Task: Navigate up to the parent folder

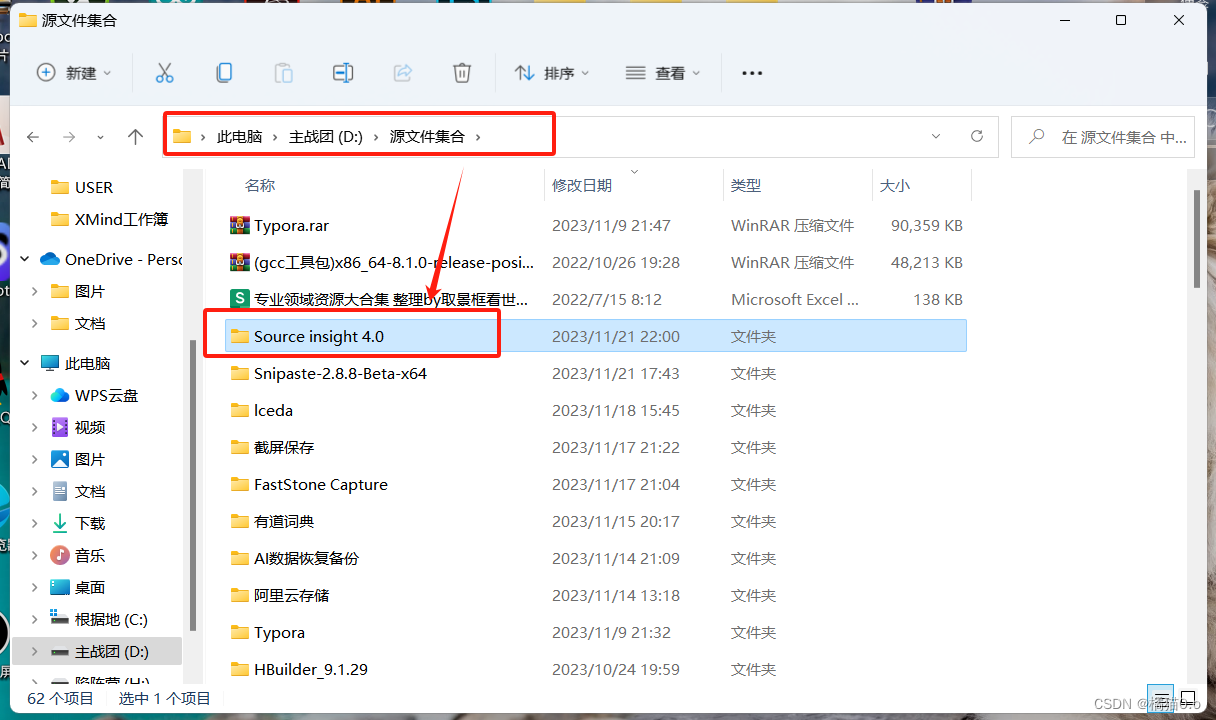Action: pyautogui.click(x=135, y=136)
